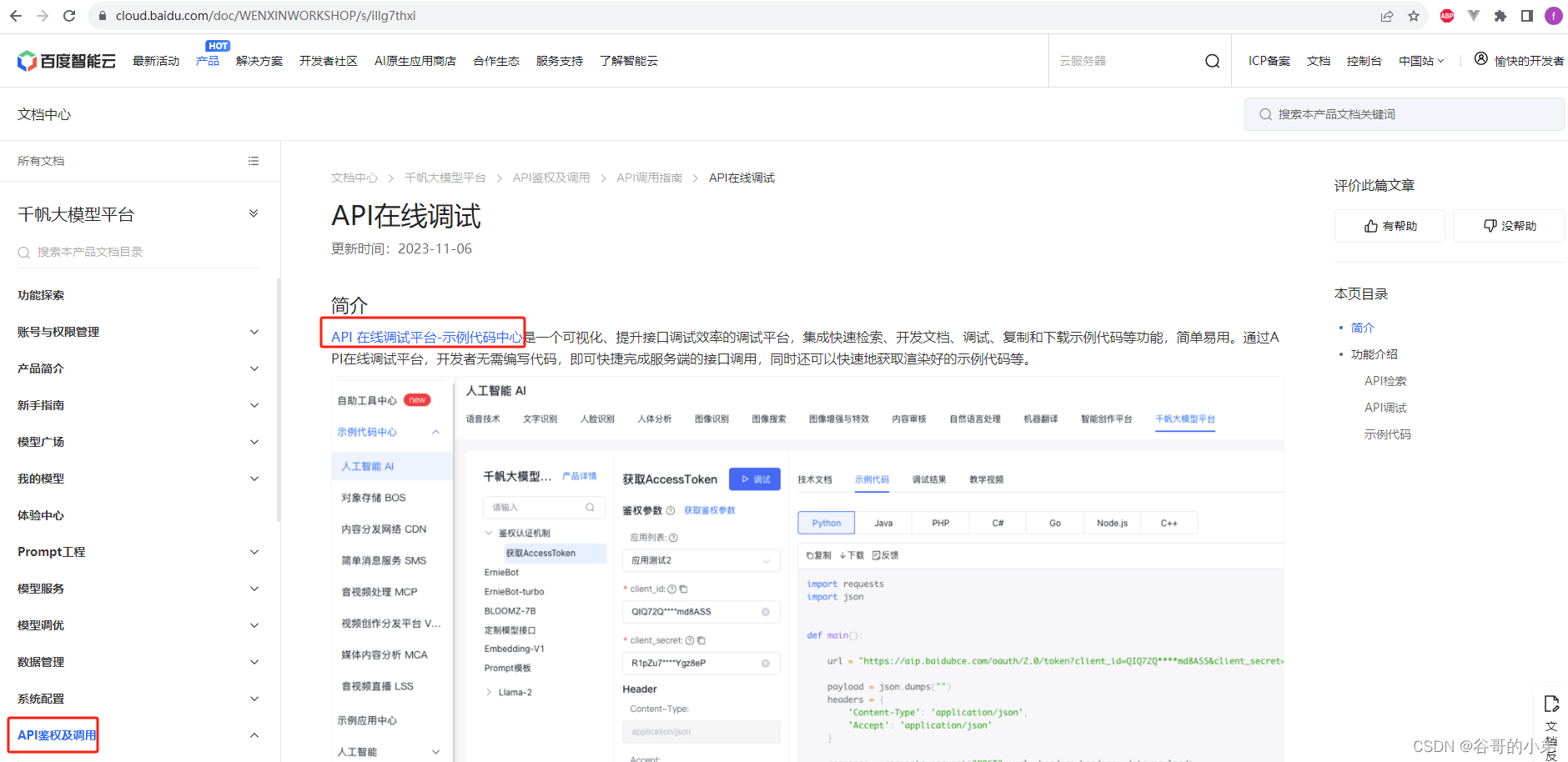Jump to API调试 in page contents
Image resolution: width=1568 pixels, height=762 pixels.
point(1385,408)
